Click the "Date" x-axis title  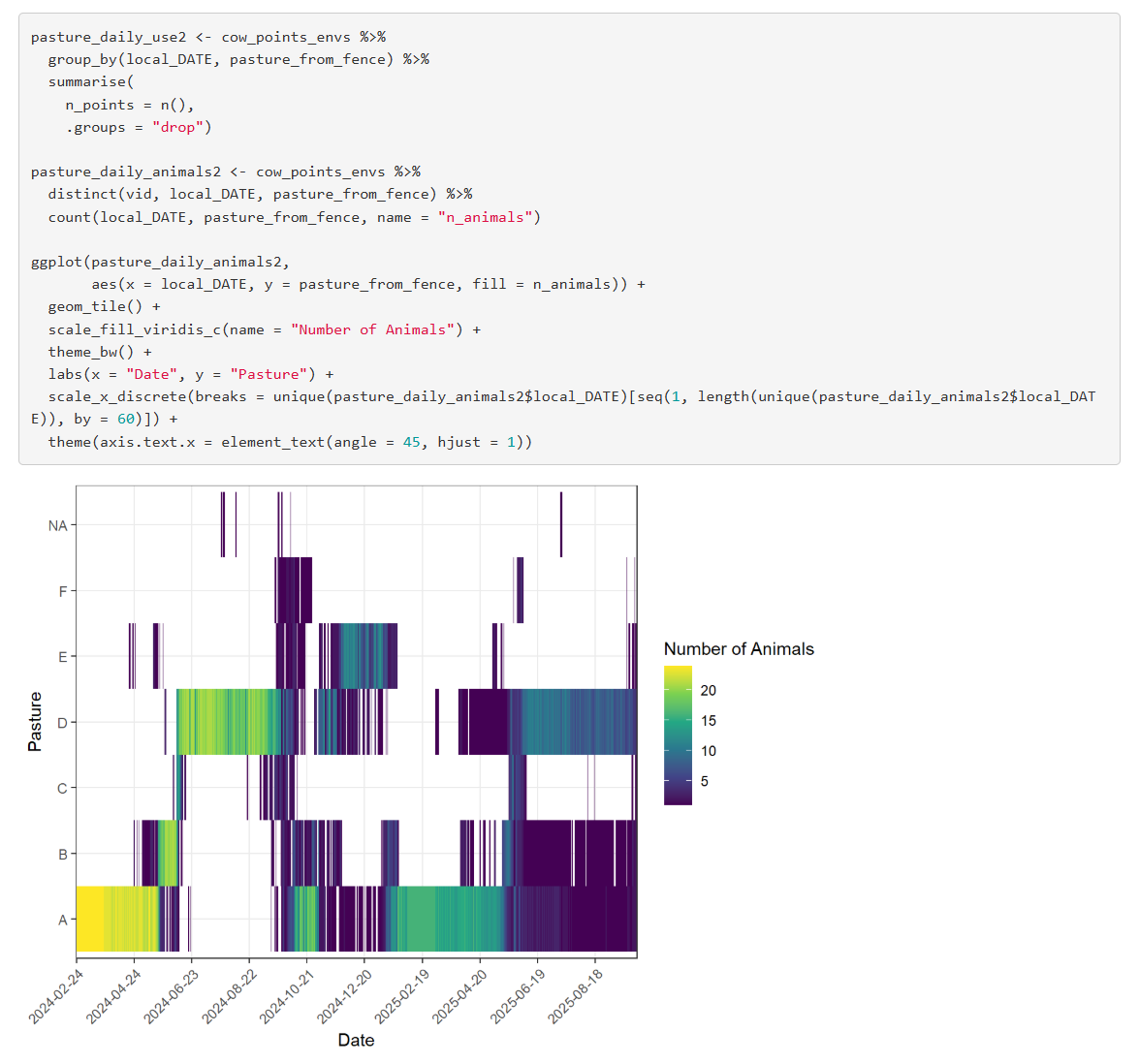(356, 1040)
